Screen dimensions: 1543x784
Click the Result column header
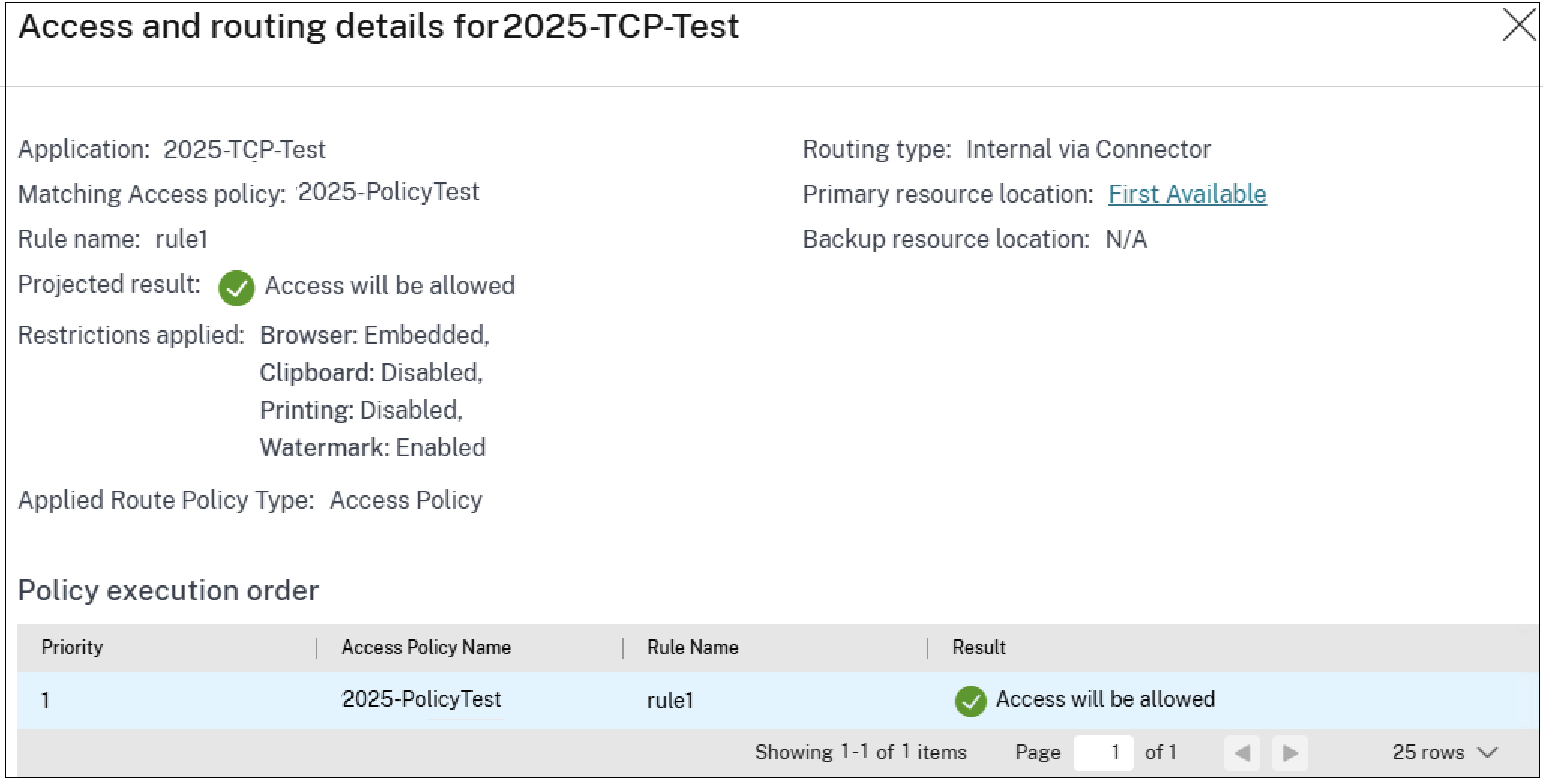coord(978,647)
